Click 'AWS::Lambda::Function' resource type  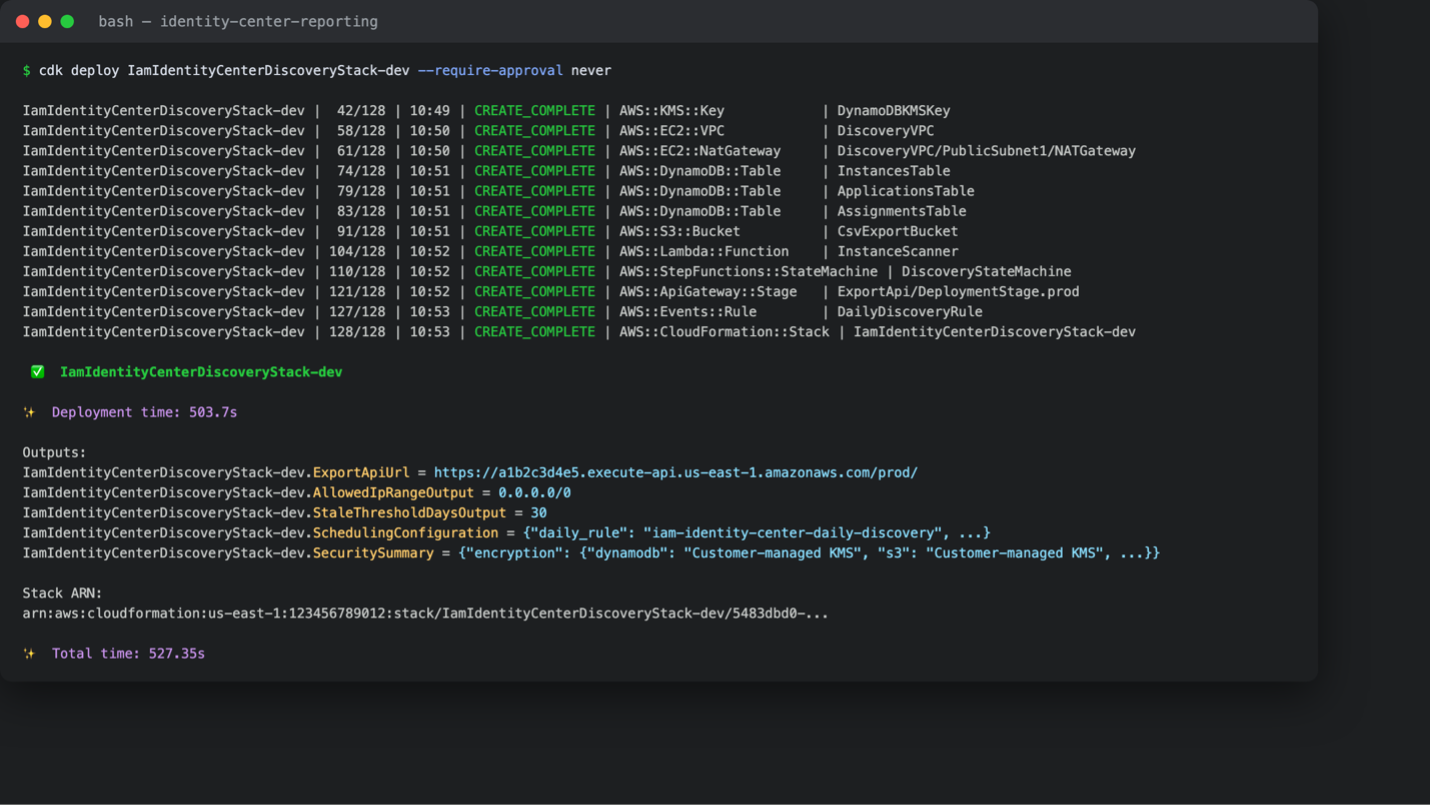704,251
